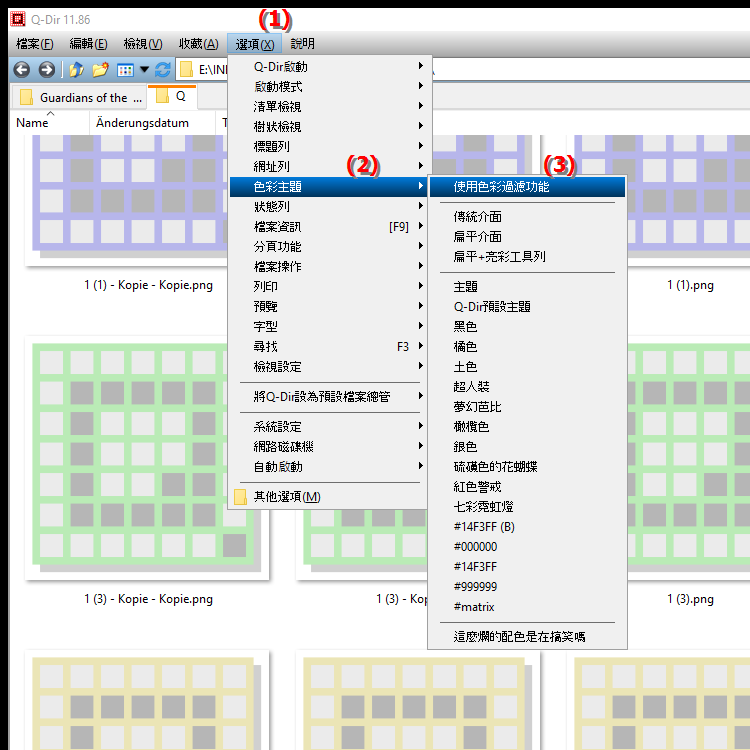Screen dimensions: 750x750
Task: Click the 這麼爛的配色是在搞笑嗎 entry
Action: pyautogui.click(x=528, y=637)
